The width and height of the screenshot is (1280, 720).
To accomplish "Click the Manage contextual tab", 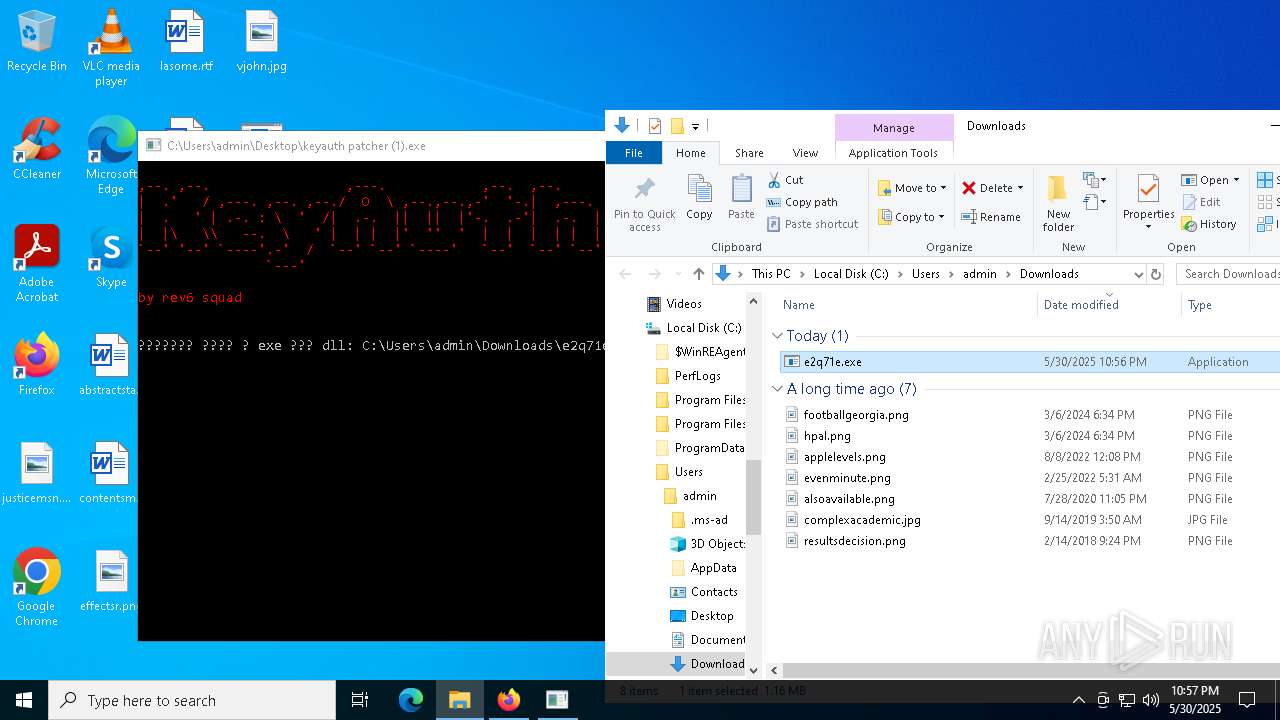I will click(x=893, y=128).
